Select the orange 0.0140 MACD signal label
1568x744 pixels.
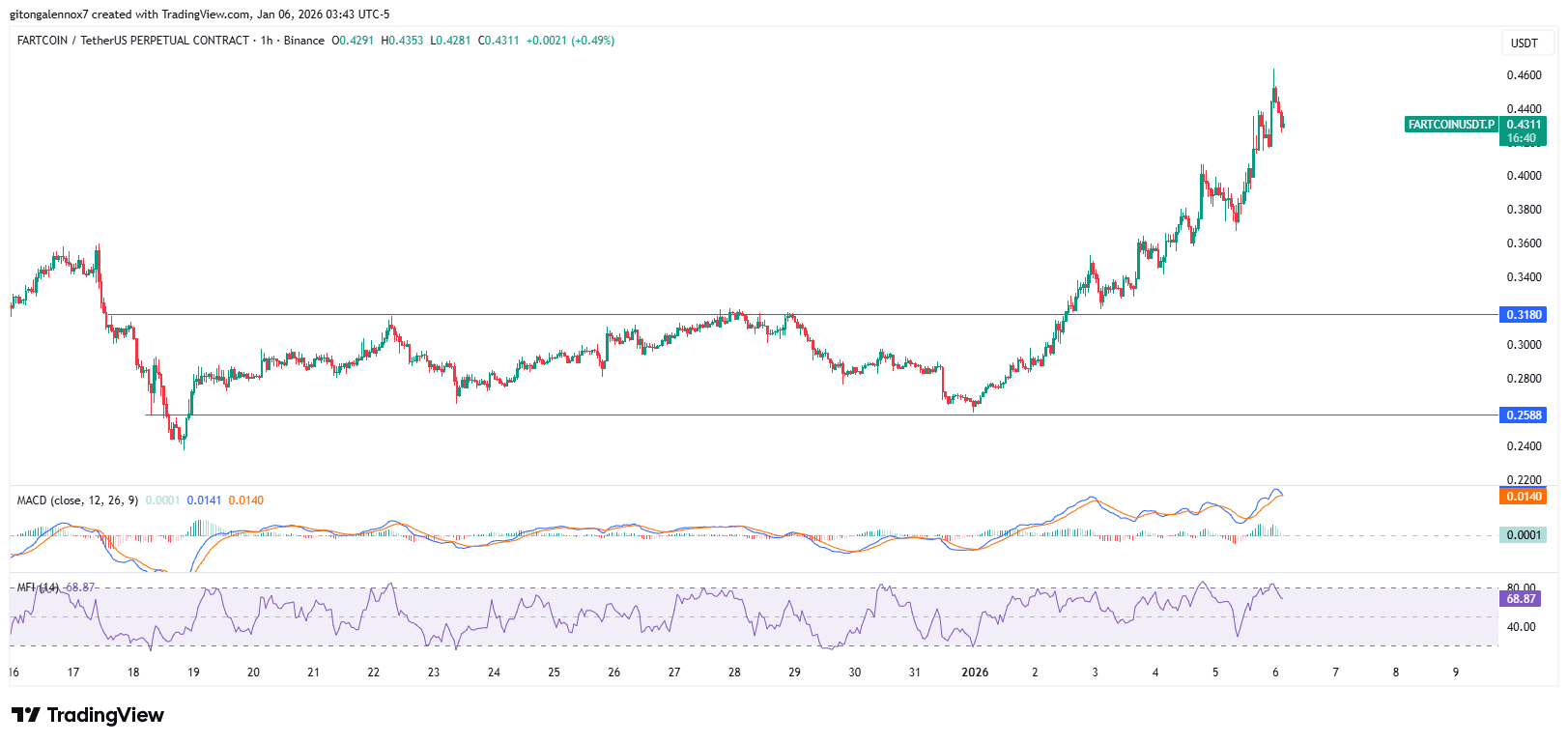pos(1523,497)
